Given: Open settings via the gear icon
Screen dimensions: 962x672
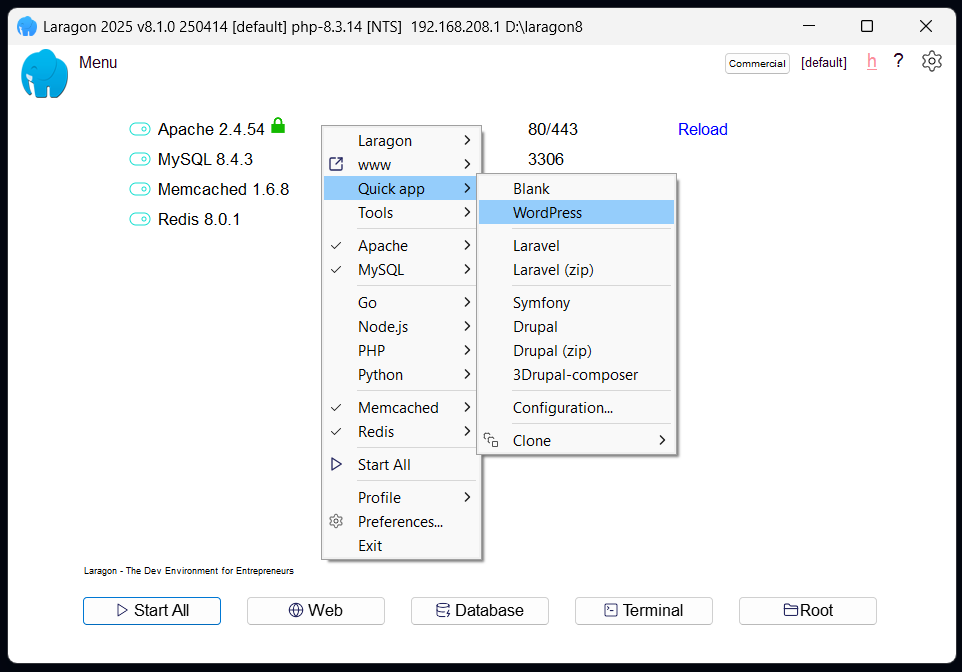Looking at the screenshot, I should click(x=932, y=61).
